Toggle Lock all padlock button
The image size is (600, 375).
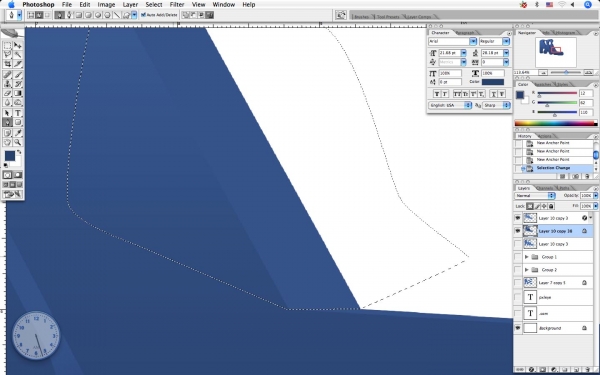tap(551, 206)
